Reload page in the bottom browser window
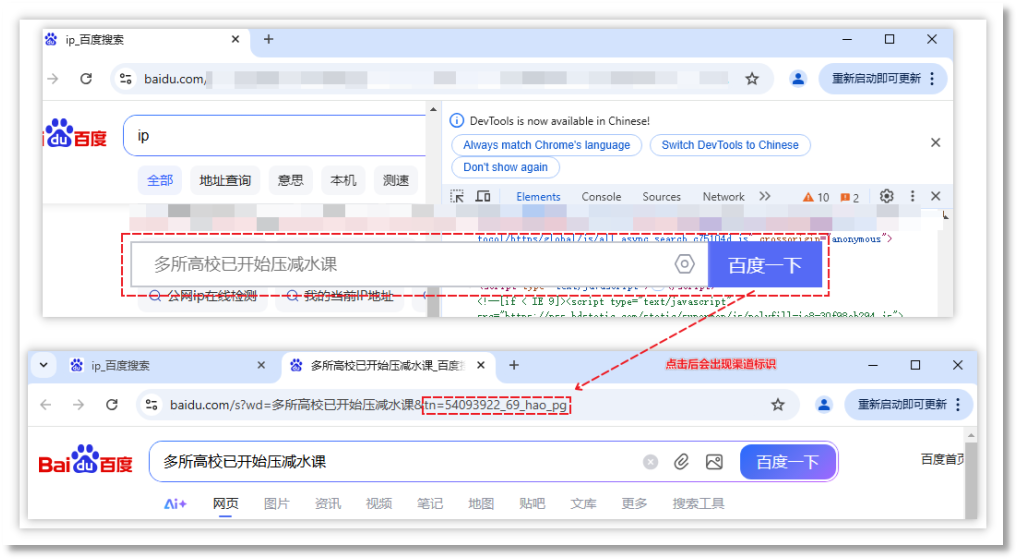The image size is (1019, 560). click(112, 405)
